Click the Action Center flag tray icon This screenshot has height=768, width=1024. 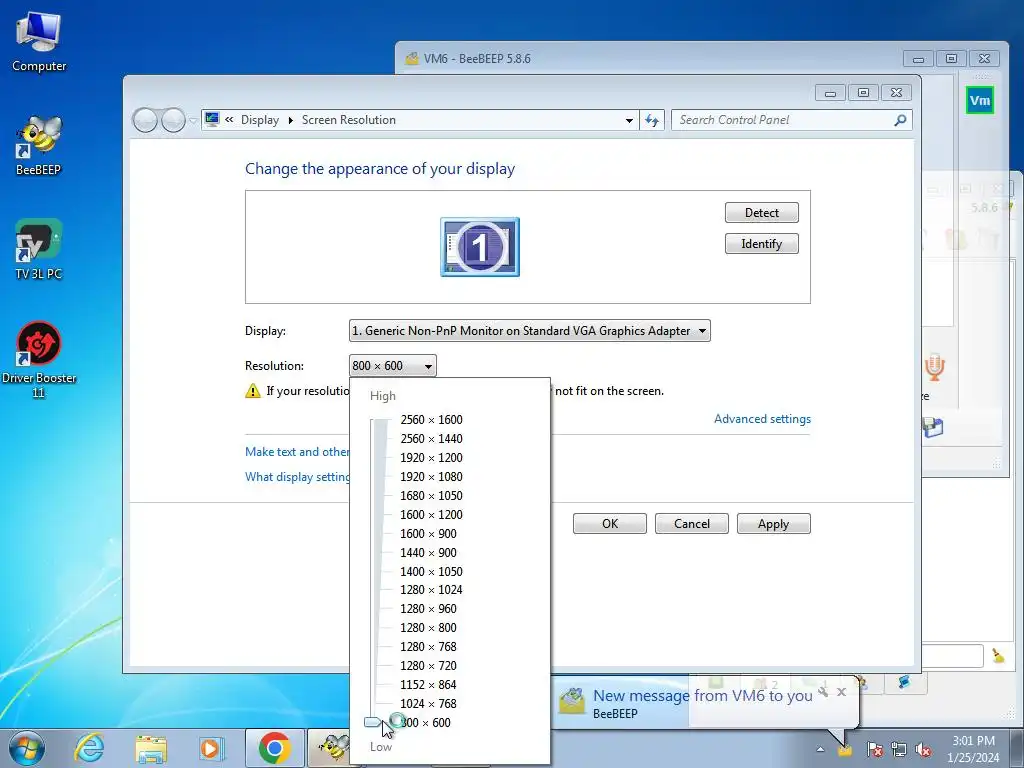875,749
